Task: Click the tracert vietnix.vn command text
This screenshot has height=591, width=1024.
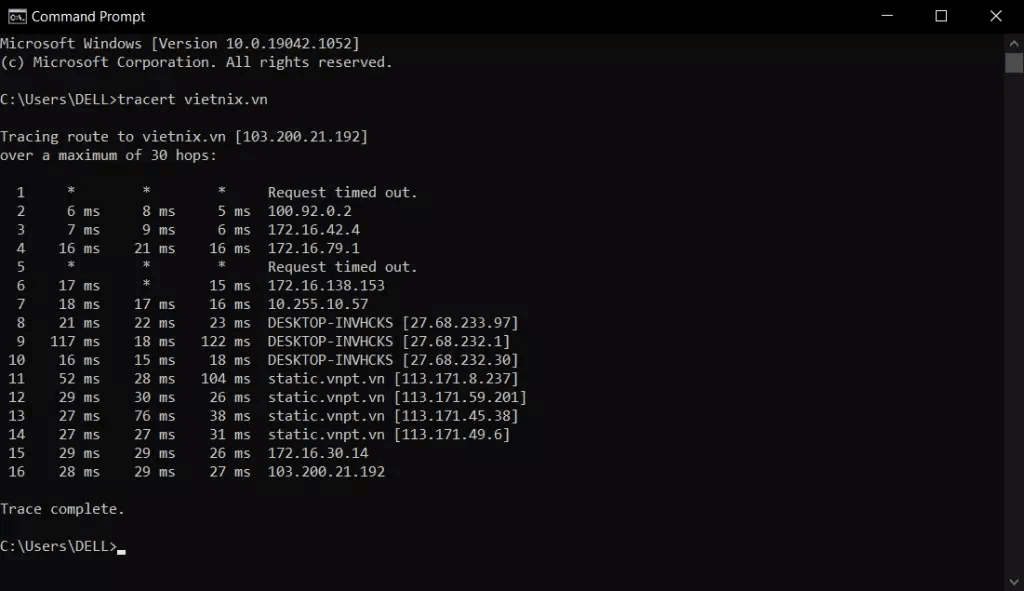Action: (x=193, y=99)
